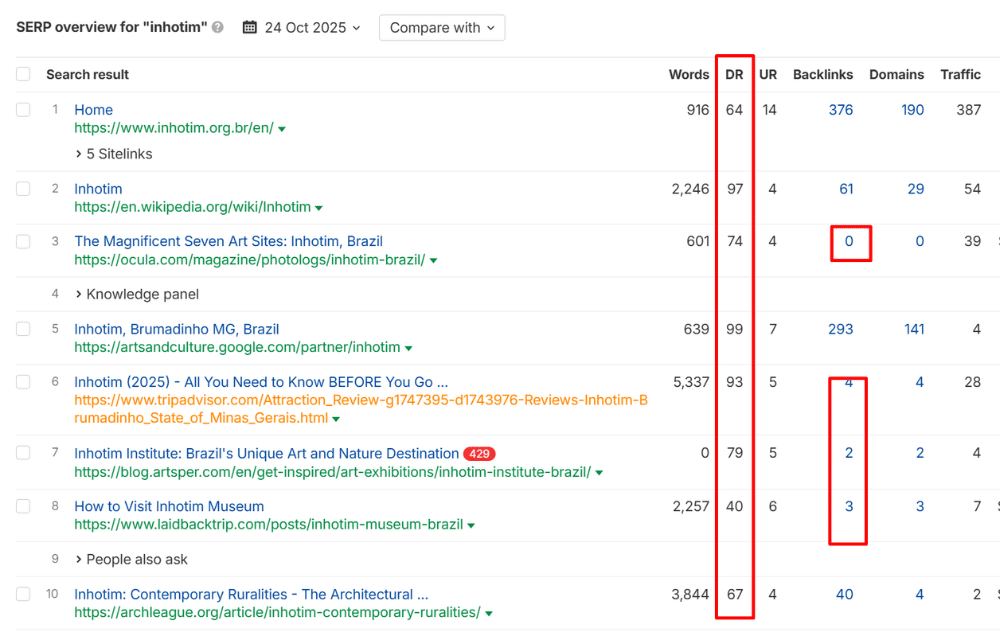1000x640 pixels.
Task: Open Inhotim (2025) All You Need to Know link
Action: click(x=261, y=382)
